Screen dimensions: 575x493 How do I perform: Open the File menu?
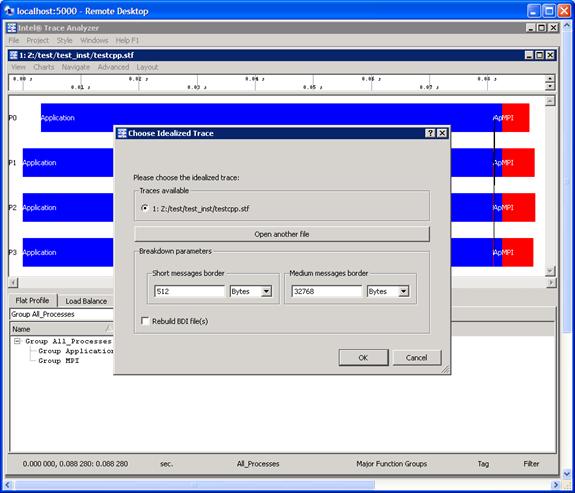(14, 40)
